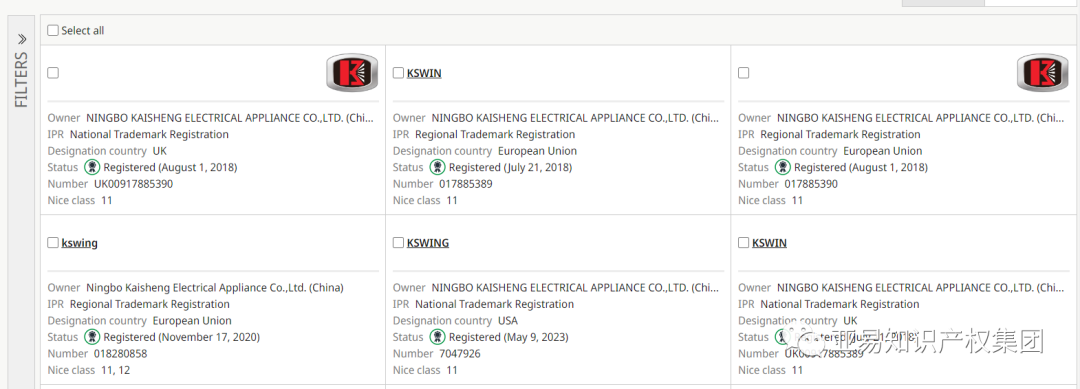Check the KSWIN 017885389 card checkbox

tap(398, 73)
